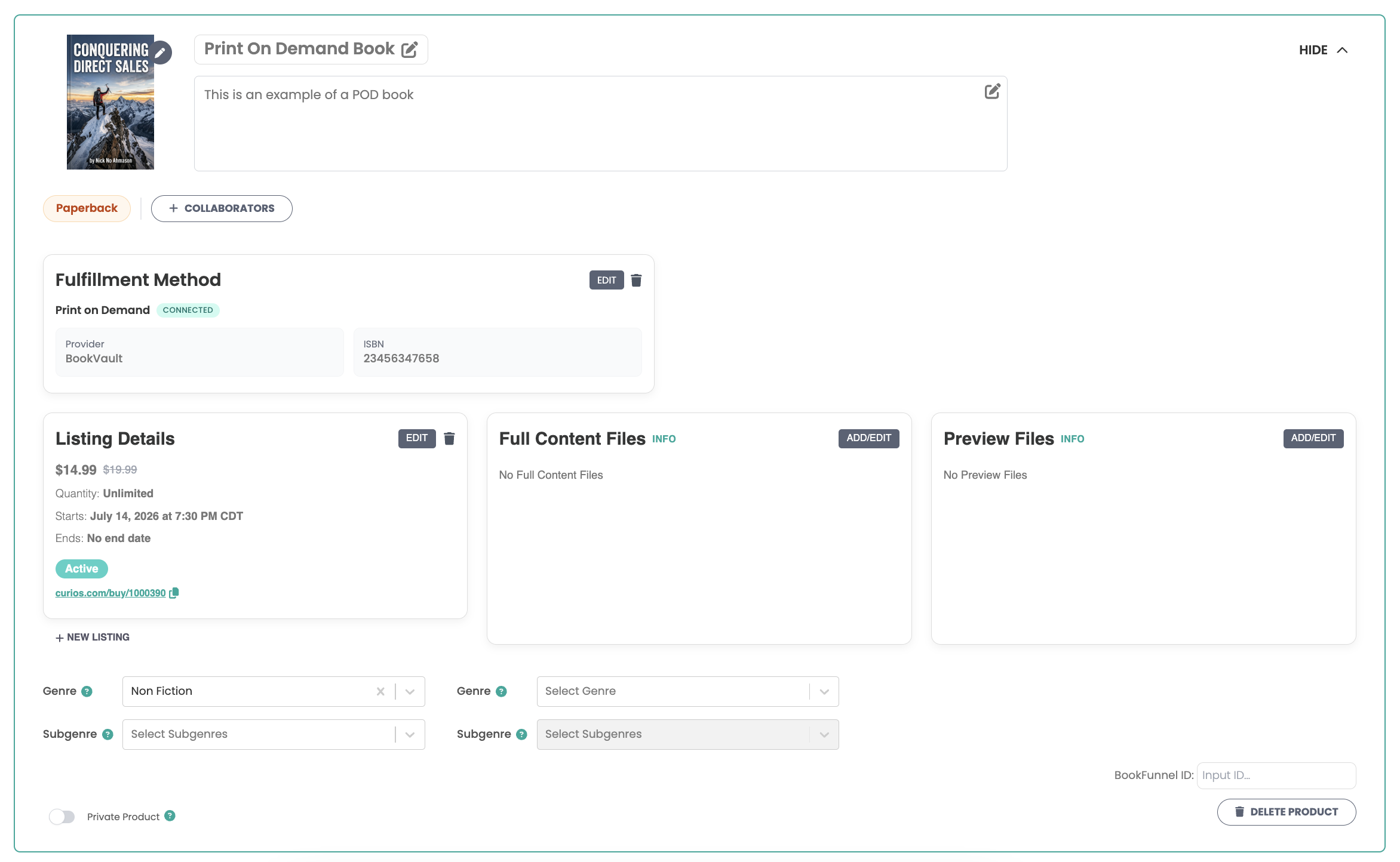Delete the listing using trash icon
This screenshot has width=1400, height=862.
449,439
